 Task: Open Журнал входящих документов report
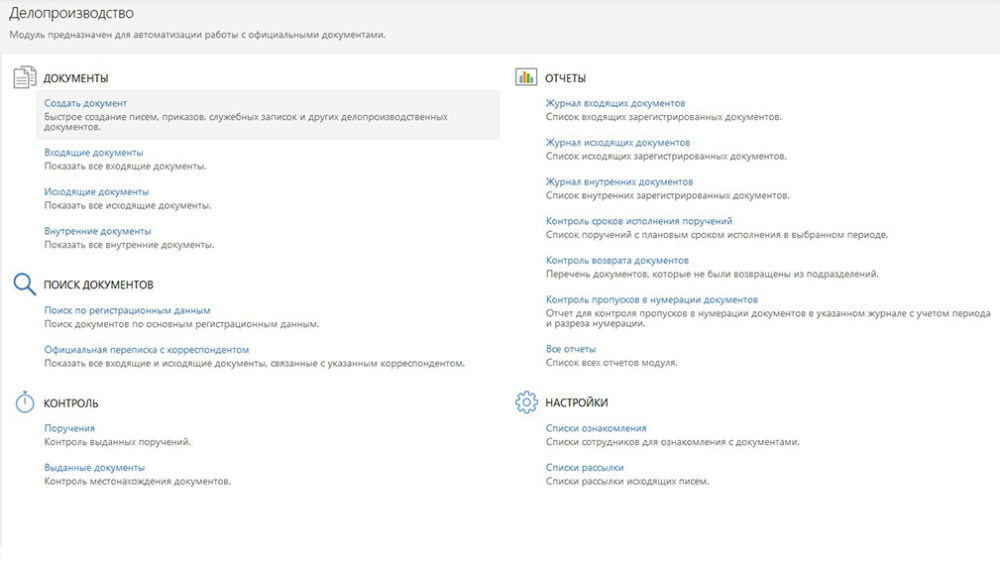615,103
